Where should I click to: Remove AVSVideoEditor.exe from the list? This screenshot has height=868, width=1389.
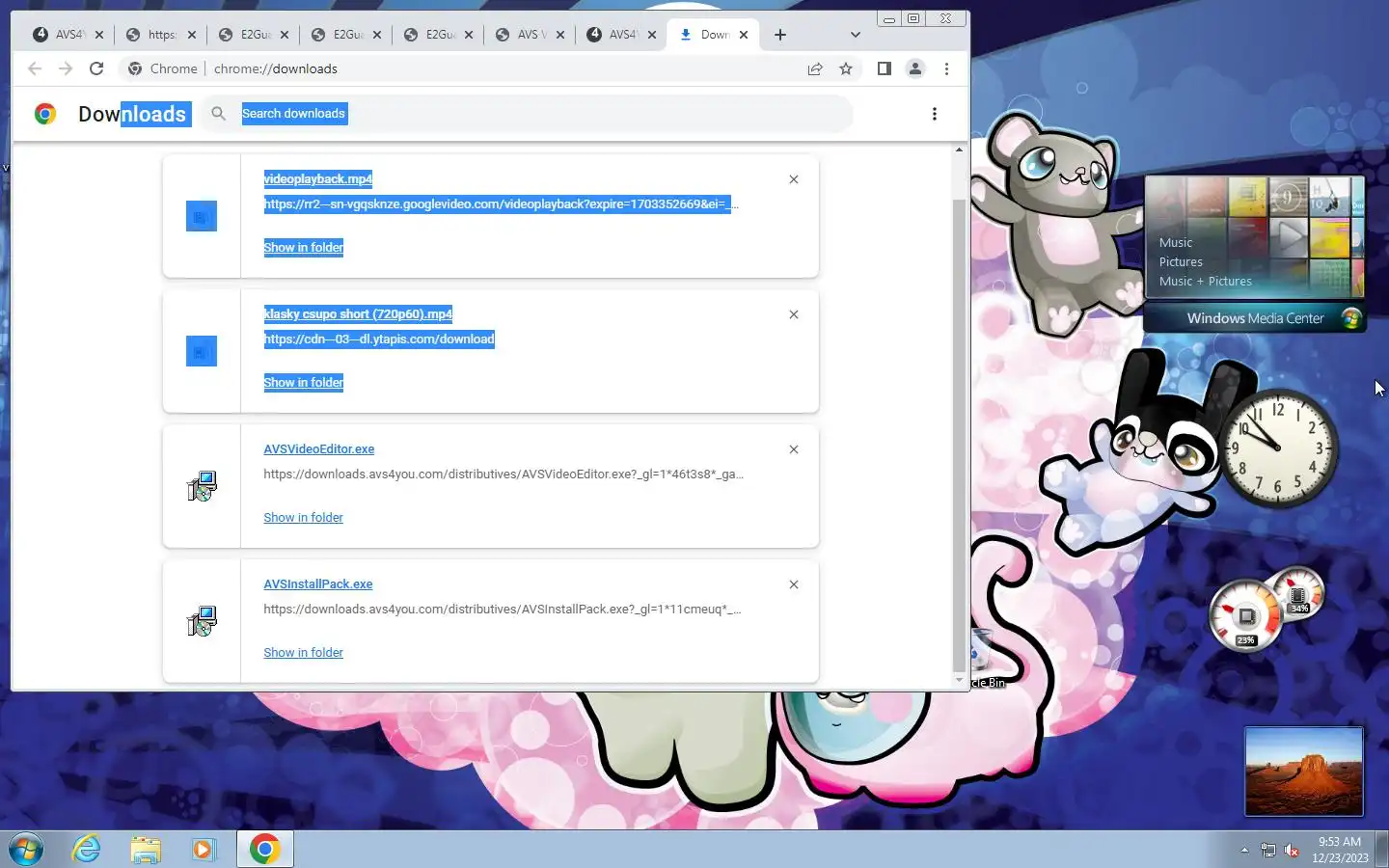click(x=794, y=449)
